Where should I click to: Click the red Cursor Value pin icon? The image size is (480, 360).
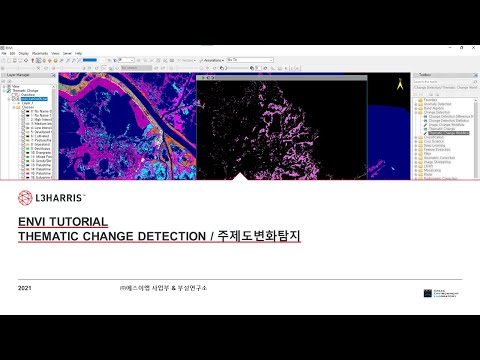point(33,60)
